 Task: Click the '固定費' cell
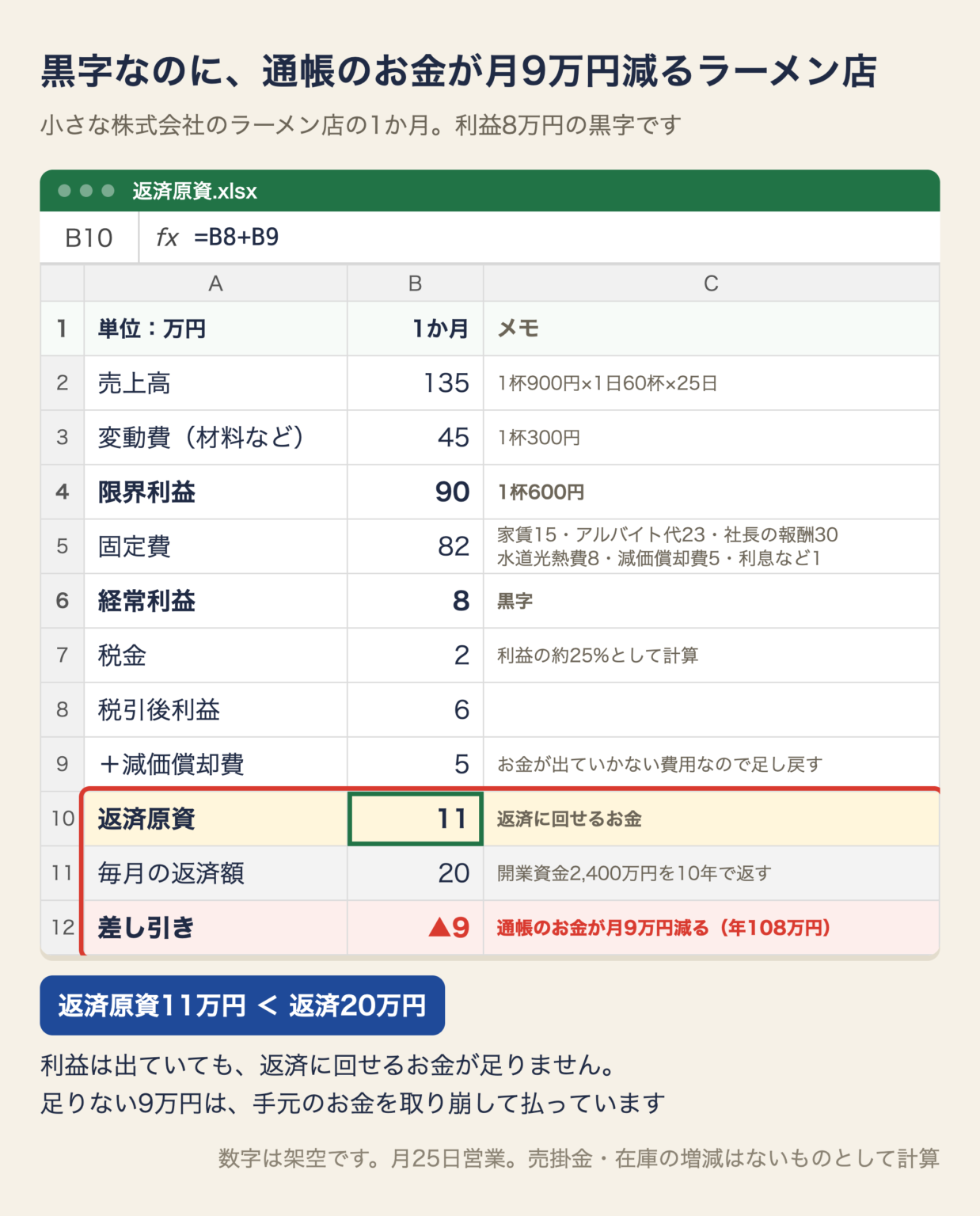[x=215, y=546]
